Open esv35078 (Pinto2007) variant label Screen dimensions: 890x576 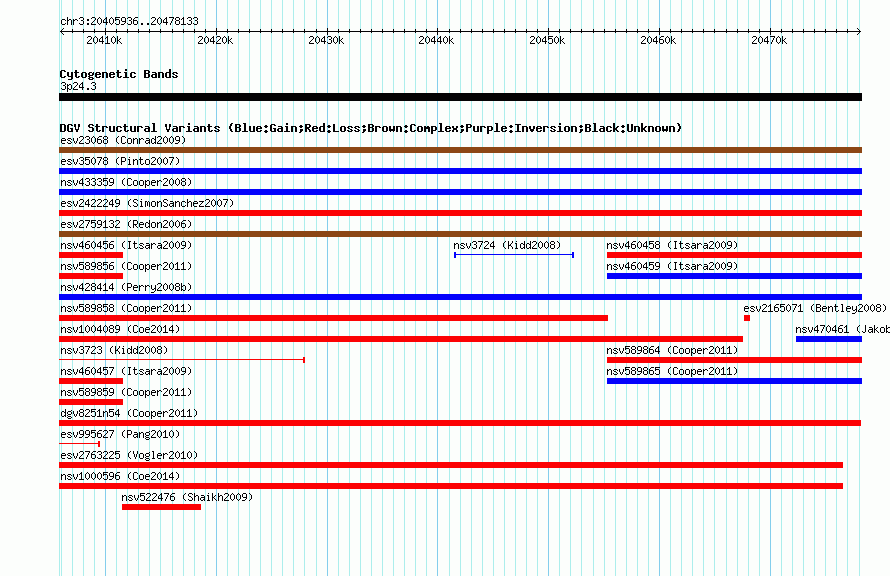(x=120, y=161)
